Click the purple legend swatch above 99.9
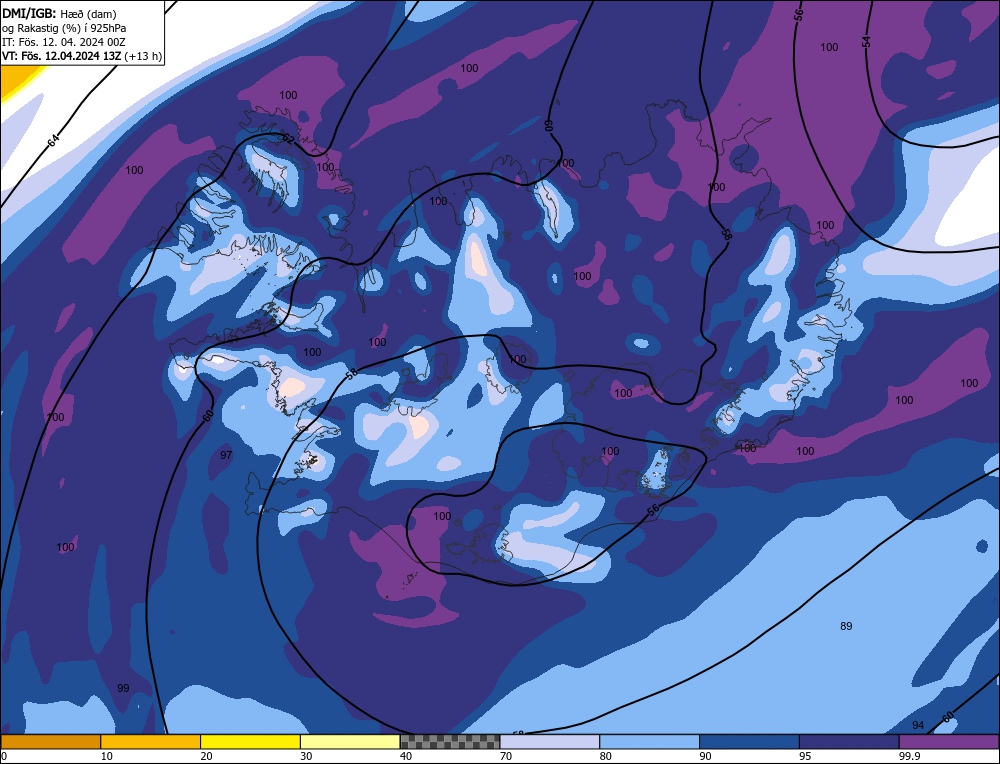 [x=949, y=742]
